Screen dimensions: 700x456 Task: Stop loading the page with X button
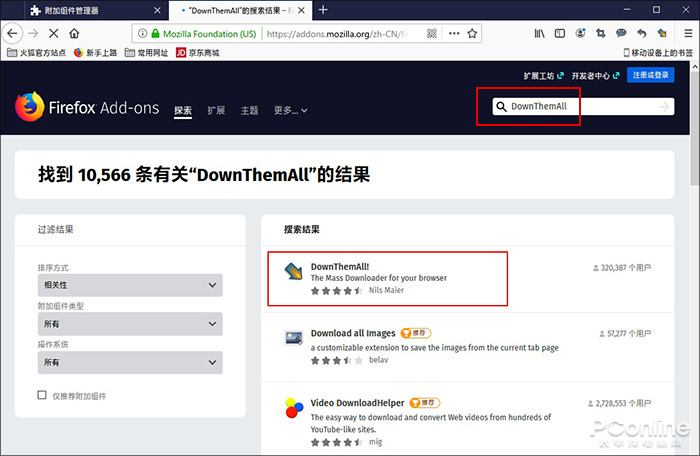53,33
